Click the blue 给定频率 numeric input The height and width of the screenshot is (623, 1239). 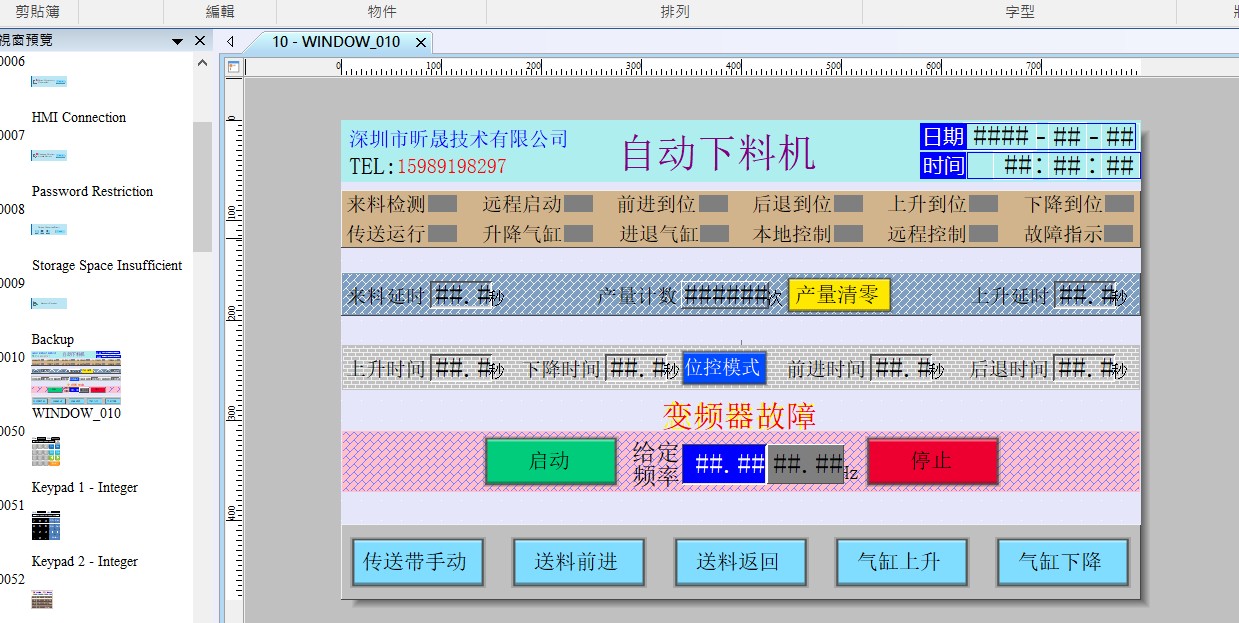pyautogui.click(x=724, y=464)
